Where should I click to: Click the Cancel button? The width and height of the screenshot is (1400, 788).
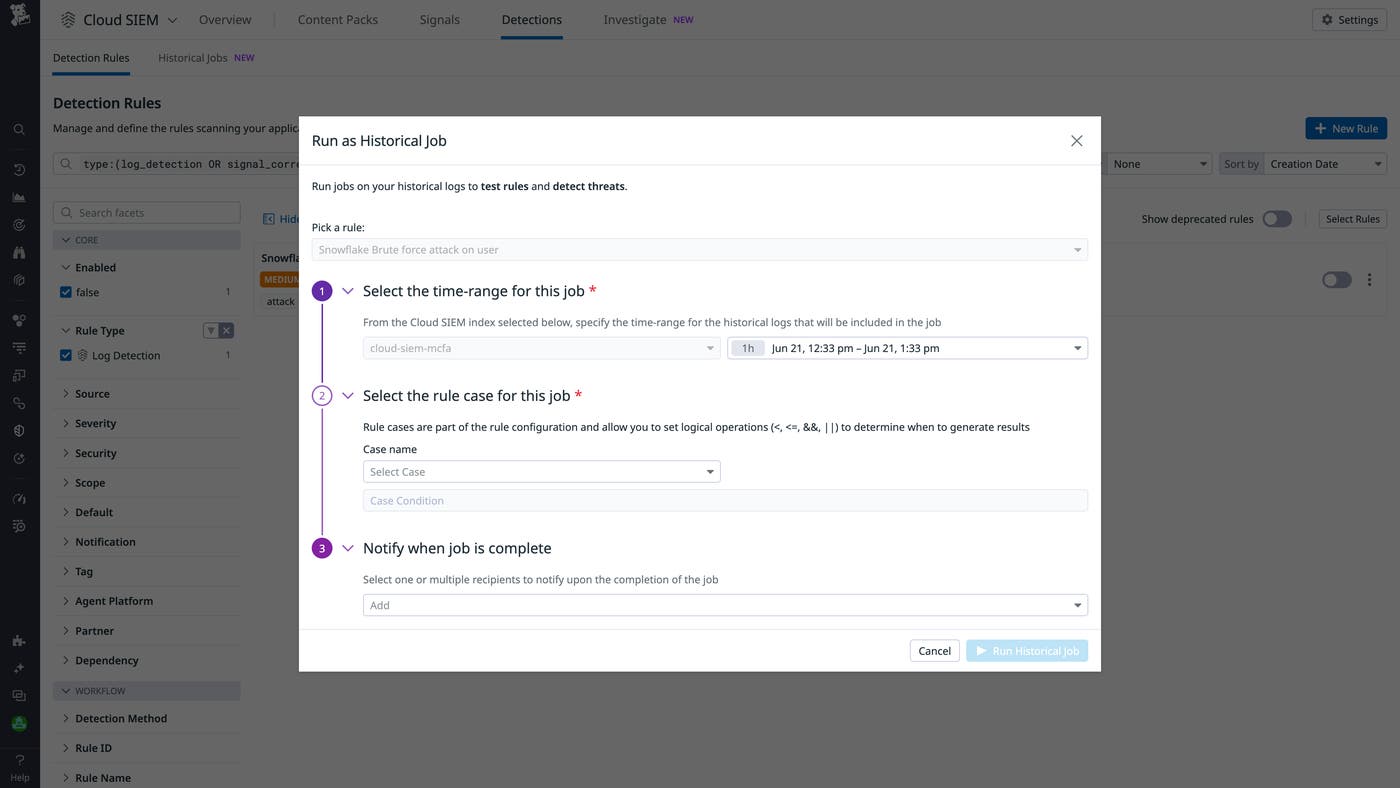pos(934,651)
